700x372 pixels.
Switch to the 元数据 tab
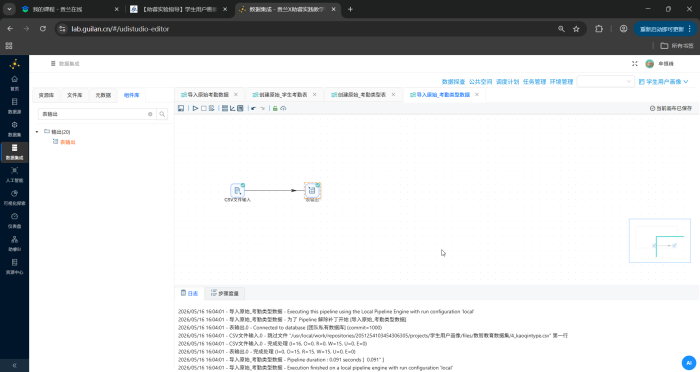tap(103, 95)
